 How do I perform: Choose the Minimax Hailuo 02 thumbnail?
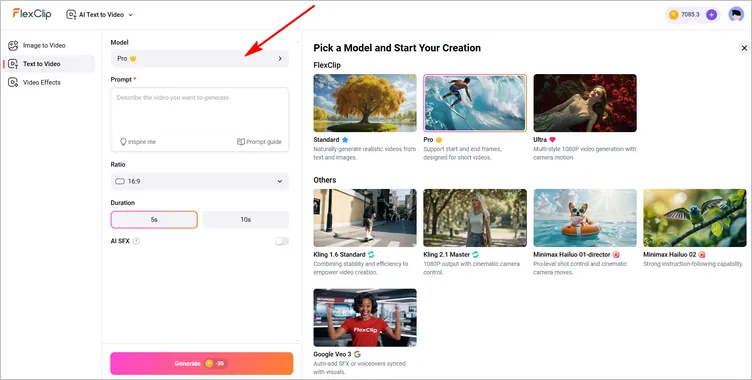695,218
